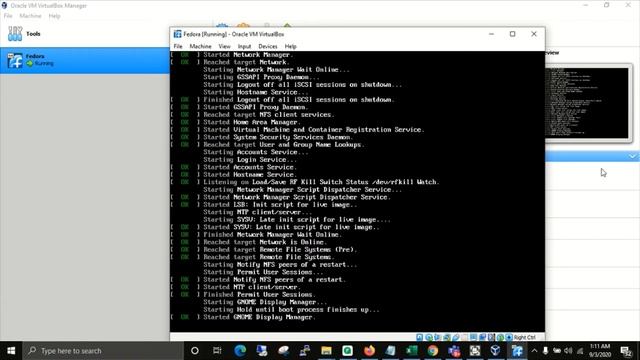This screenshot has width=640, height=360.
Task: Open the Action Center notifications icon
Action: point(625,351)
